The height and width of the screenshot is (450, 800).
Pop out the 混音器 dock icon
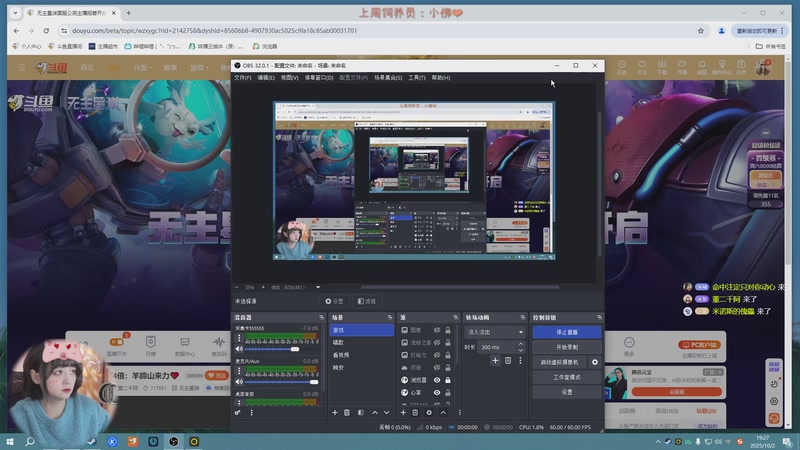point(321,317)
